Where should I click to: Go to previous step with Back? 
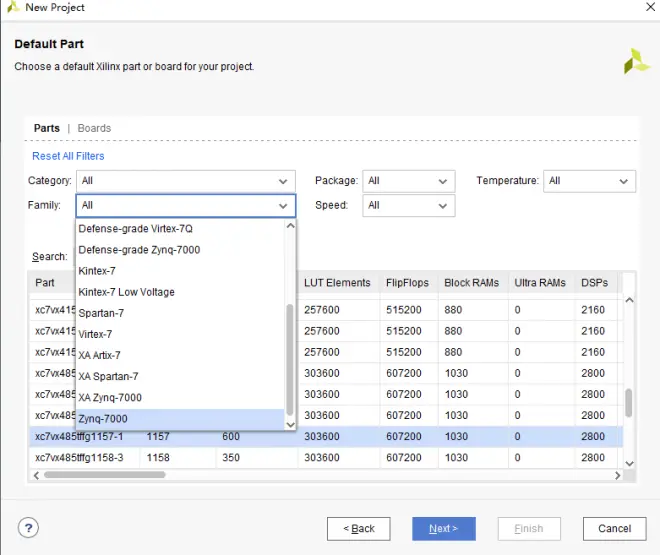tap(359, 528)
